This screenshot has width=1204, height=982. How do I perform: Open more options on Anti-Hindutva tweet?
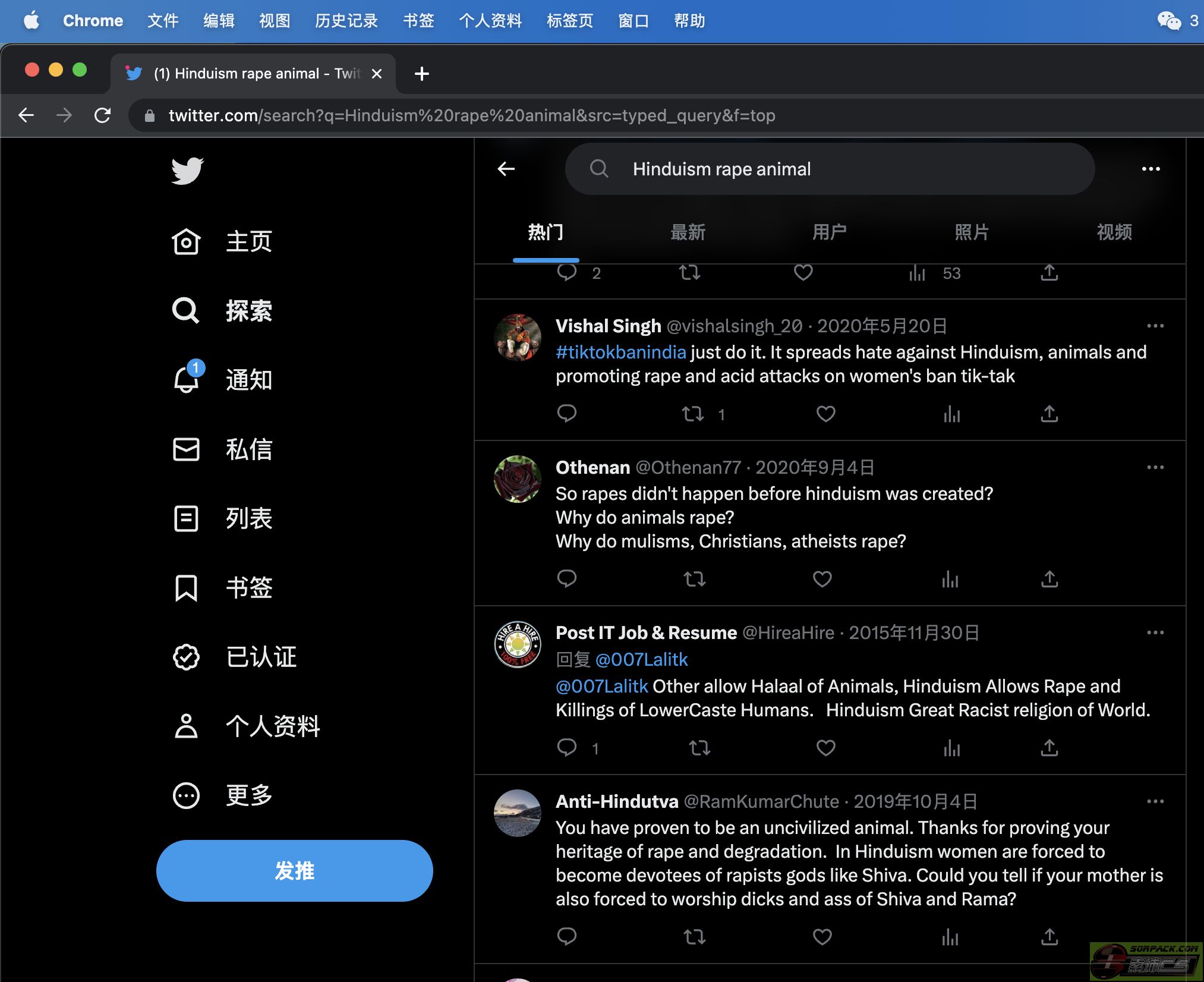click(x=1155, y=801)
